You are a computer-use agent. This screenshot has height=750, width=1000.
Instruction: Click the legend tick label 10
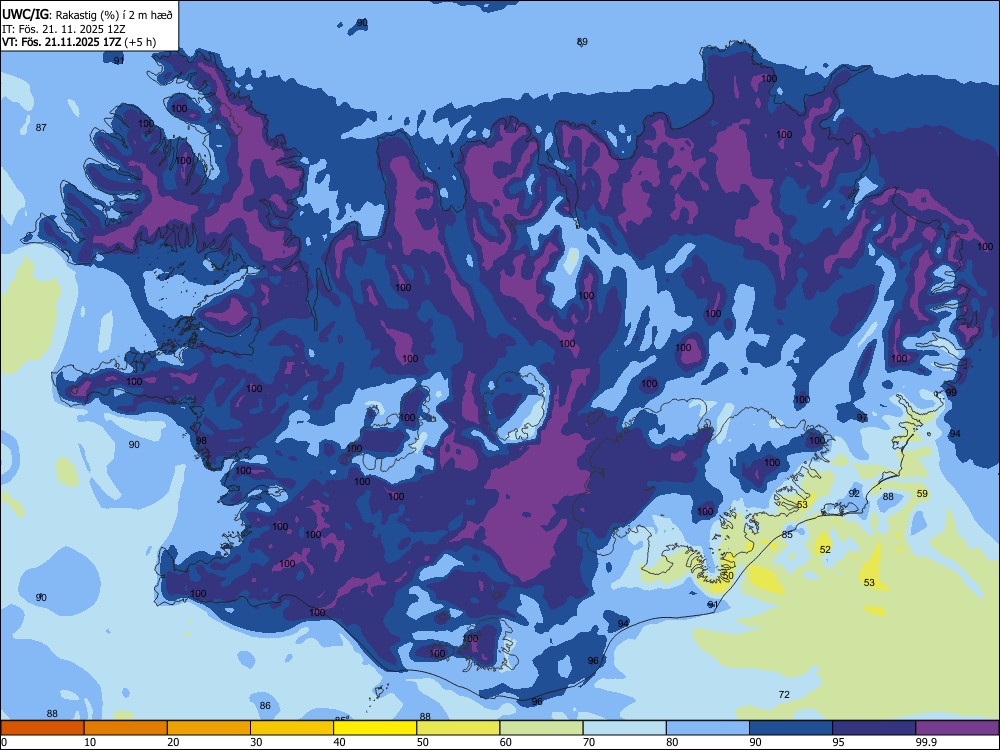pos(90,742)
